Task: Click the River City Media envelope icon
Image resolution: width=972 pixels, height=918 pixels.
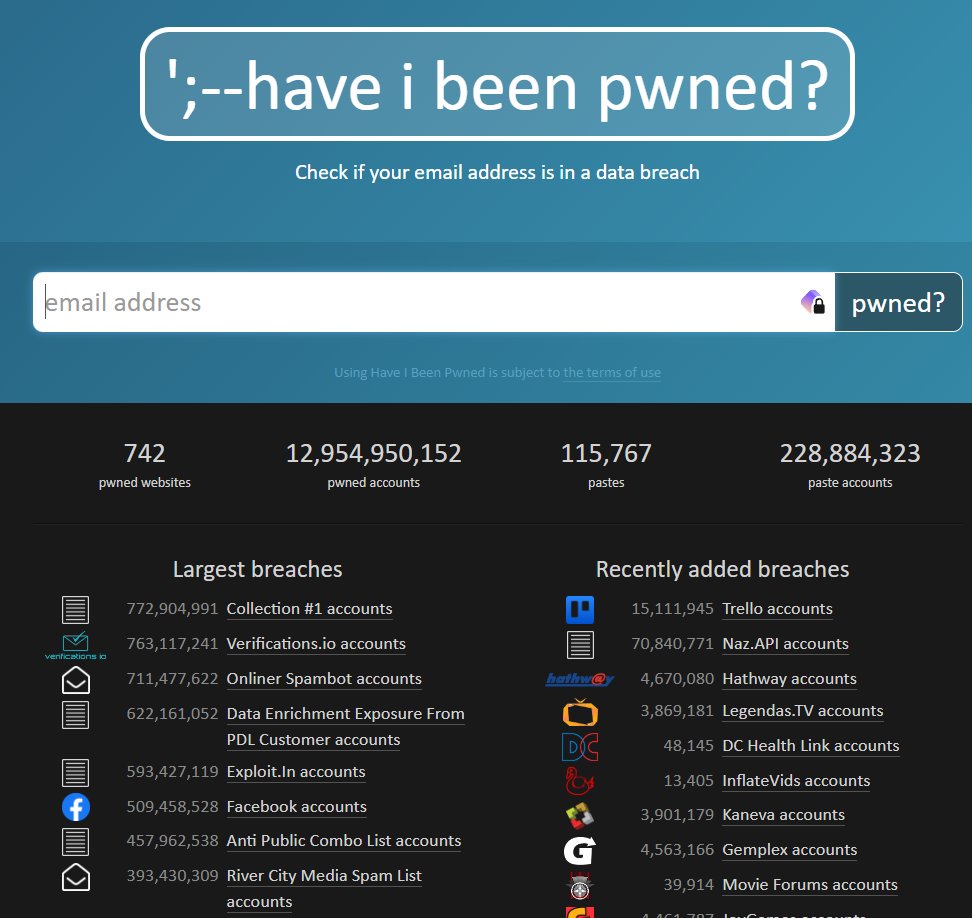Action: tap(76, 877)
